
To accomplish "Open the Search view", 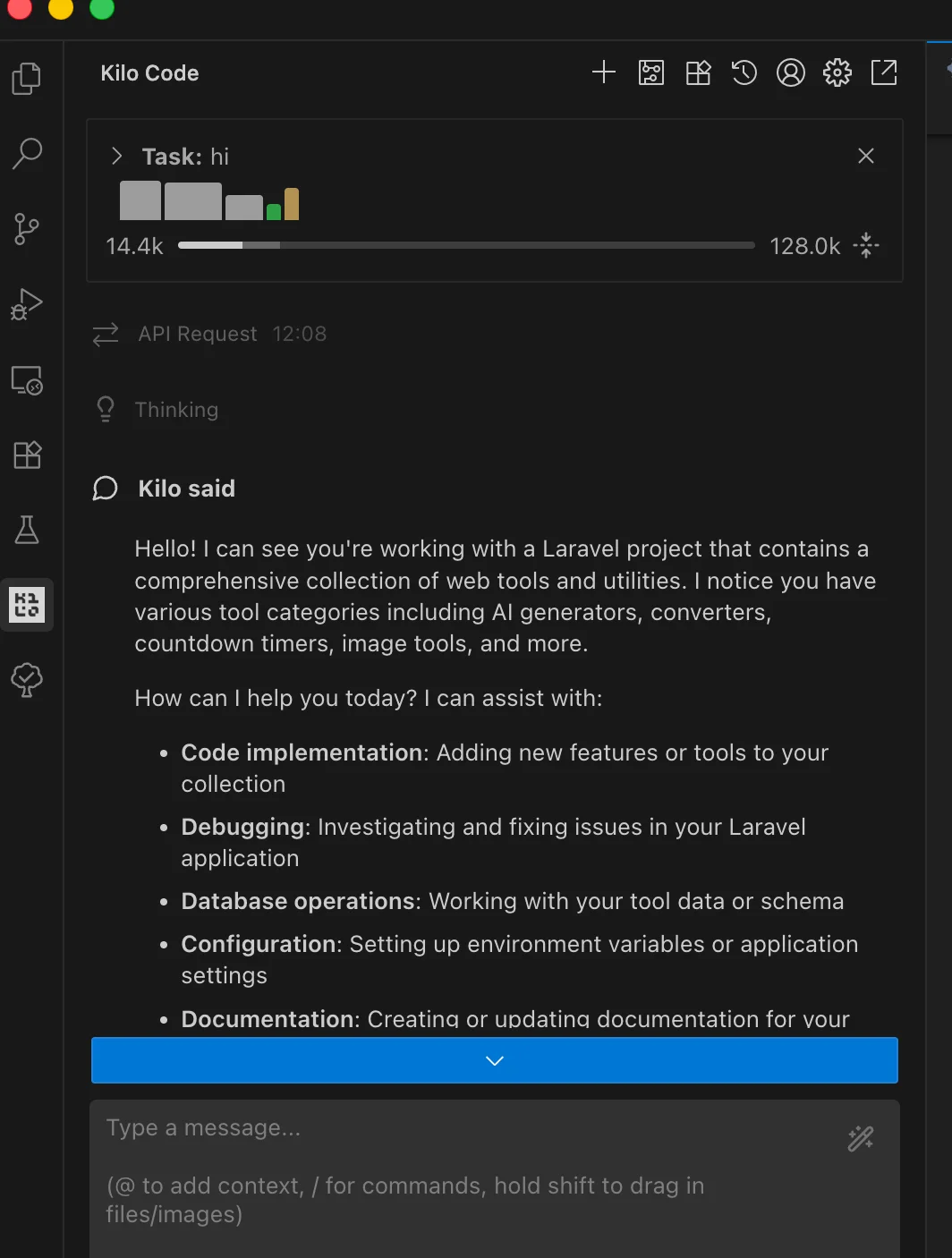I will coord(27,153).
